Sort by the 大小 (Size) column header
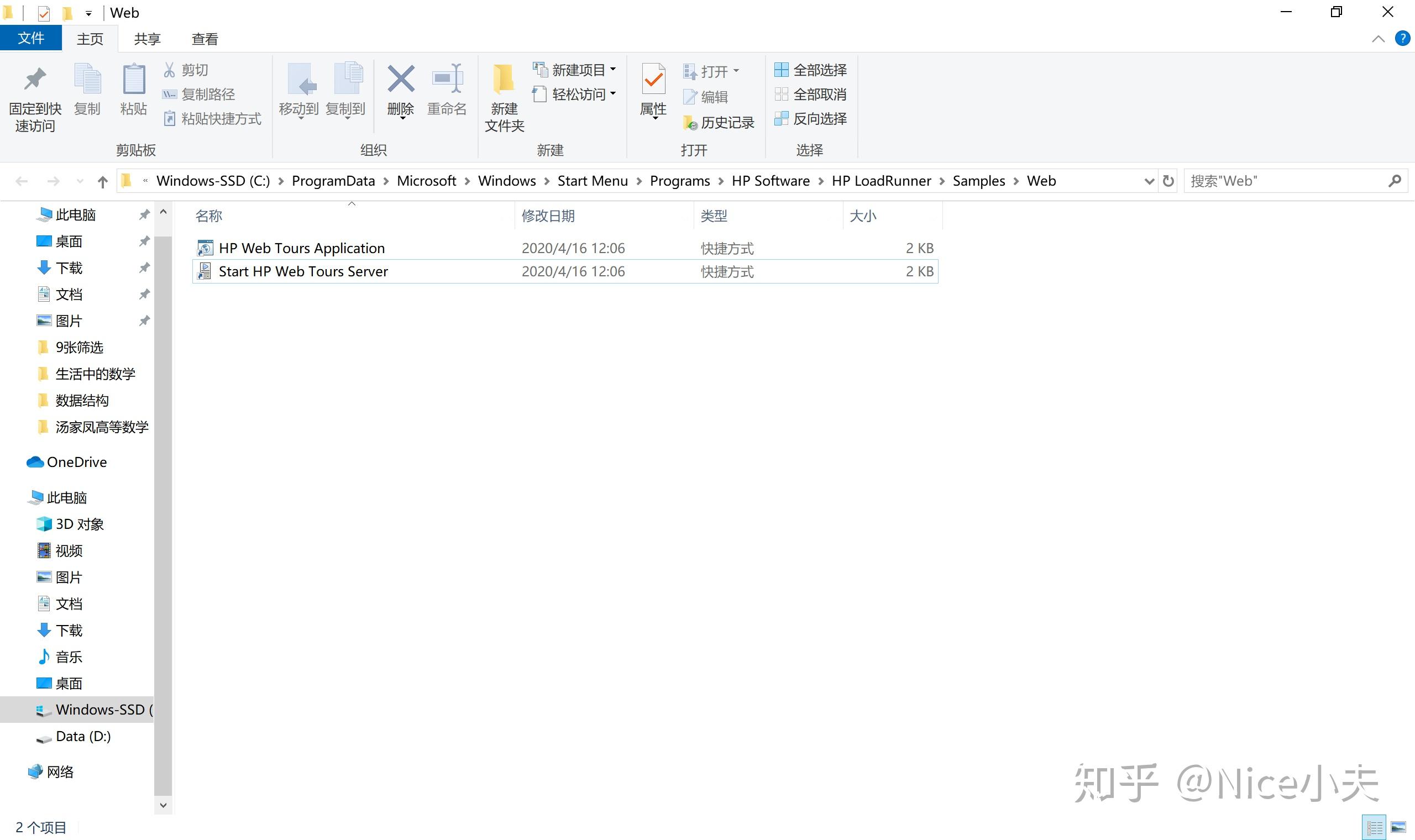 tap(863, 216)
